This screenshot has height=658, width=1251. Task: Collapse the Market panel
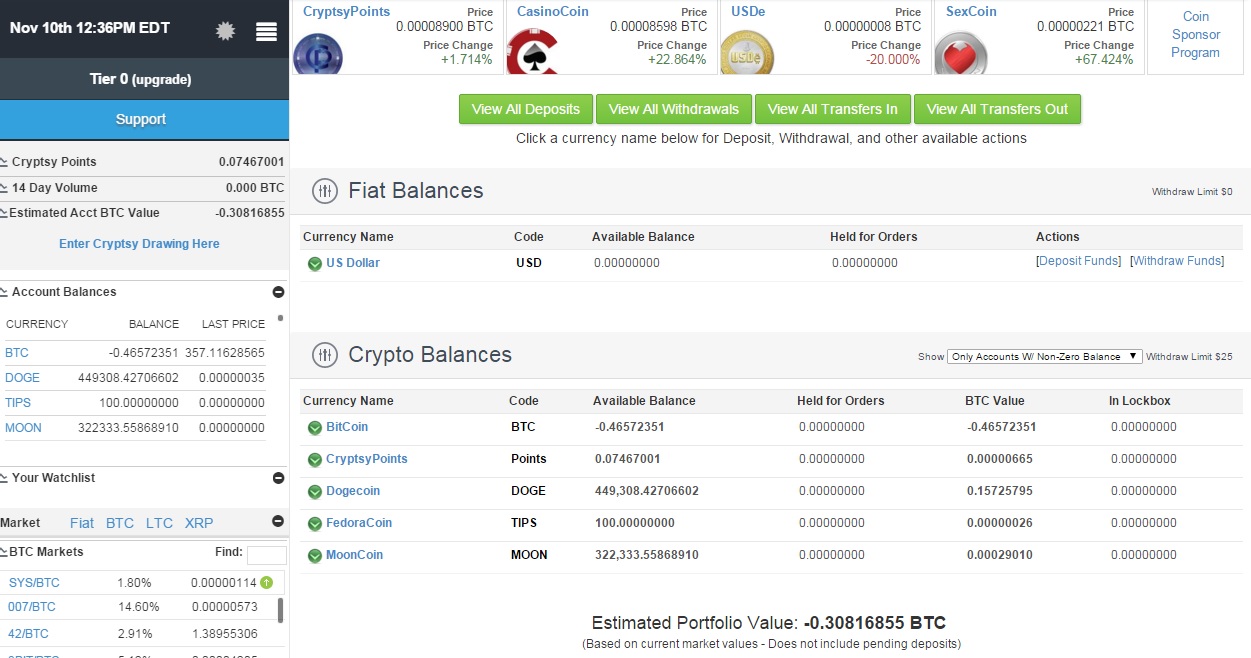[278, 521]
